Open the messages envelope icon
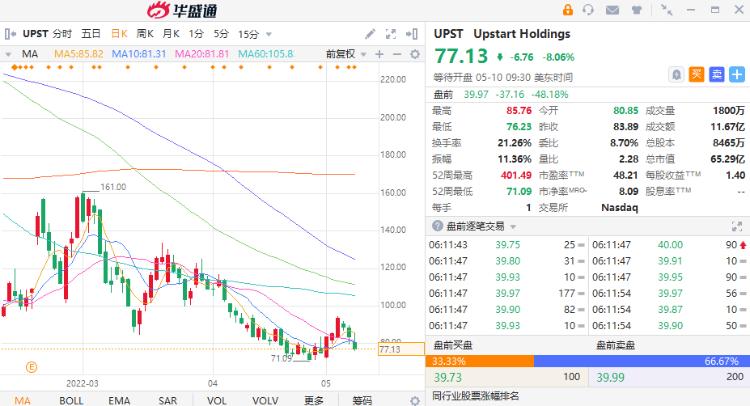Image resolution: width=750 pixels, height=406 pixels. (x=612, y=10)
